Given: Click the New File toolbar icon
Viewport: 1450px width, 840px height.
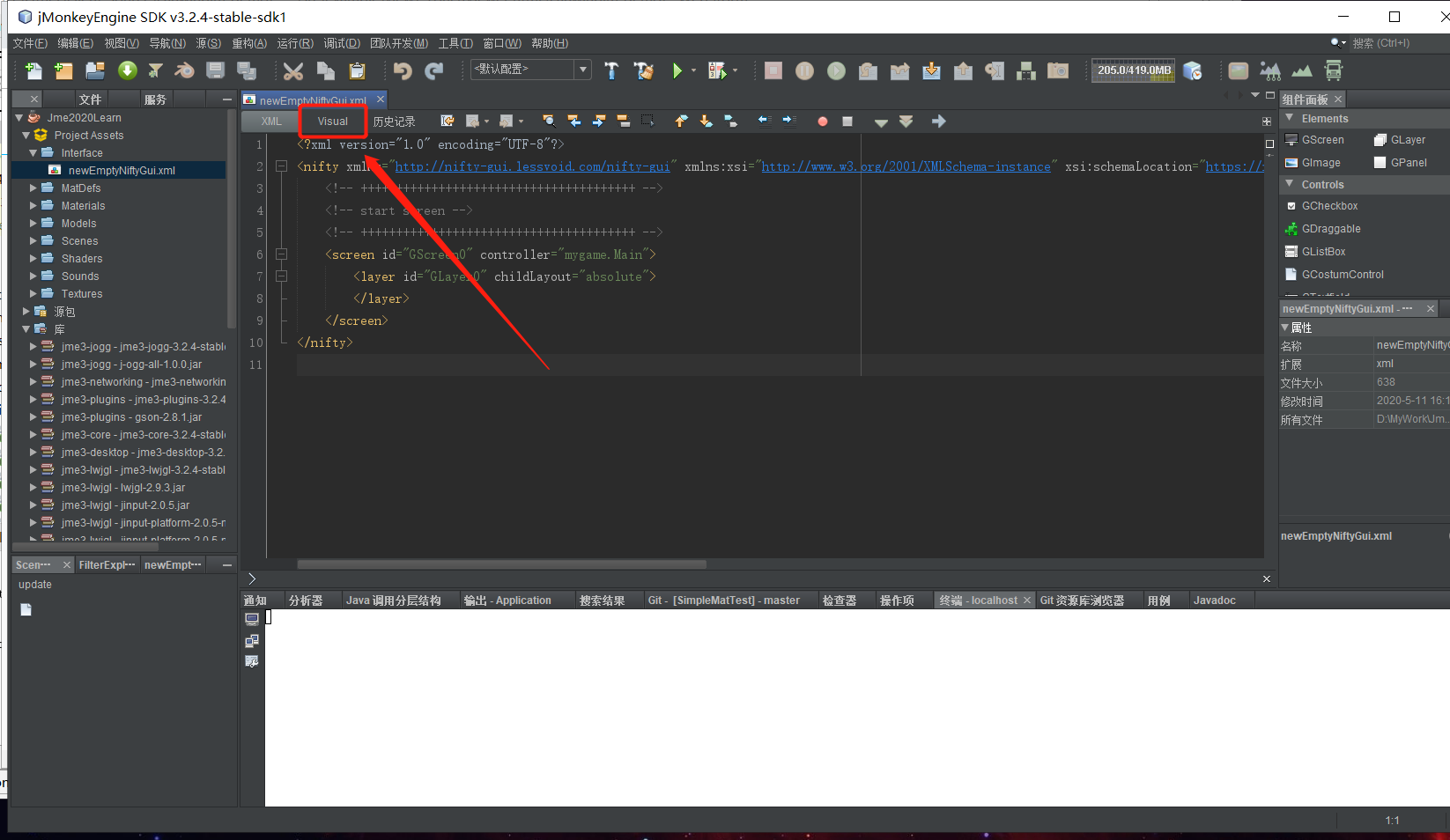Looking at the screenshot, I should [33, 70].
